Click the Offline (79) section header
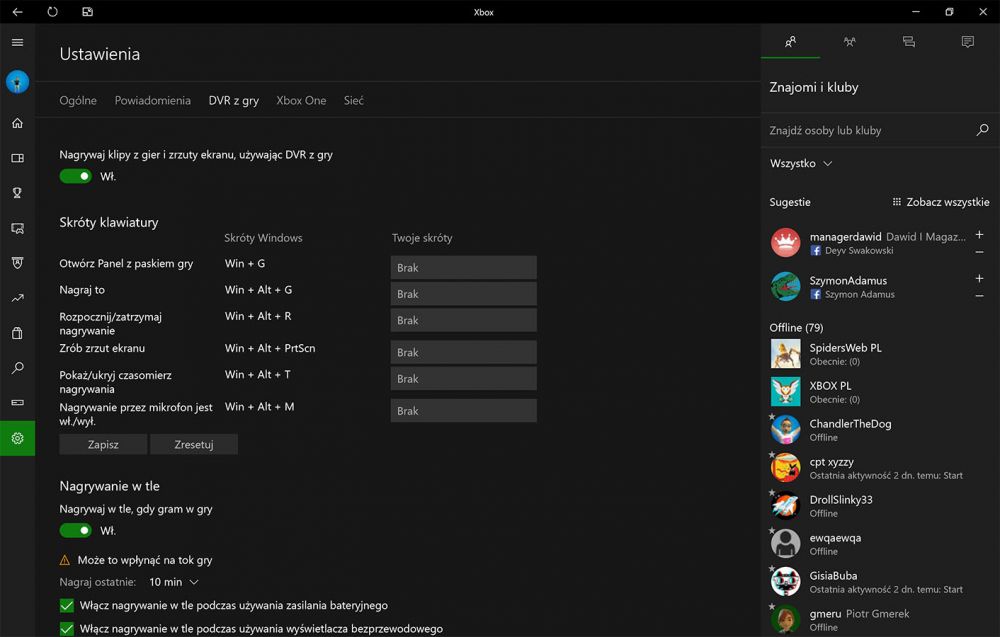Image resolution: width=1000 pixels, height=637 pixels. 796,328
